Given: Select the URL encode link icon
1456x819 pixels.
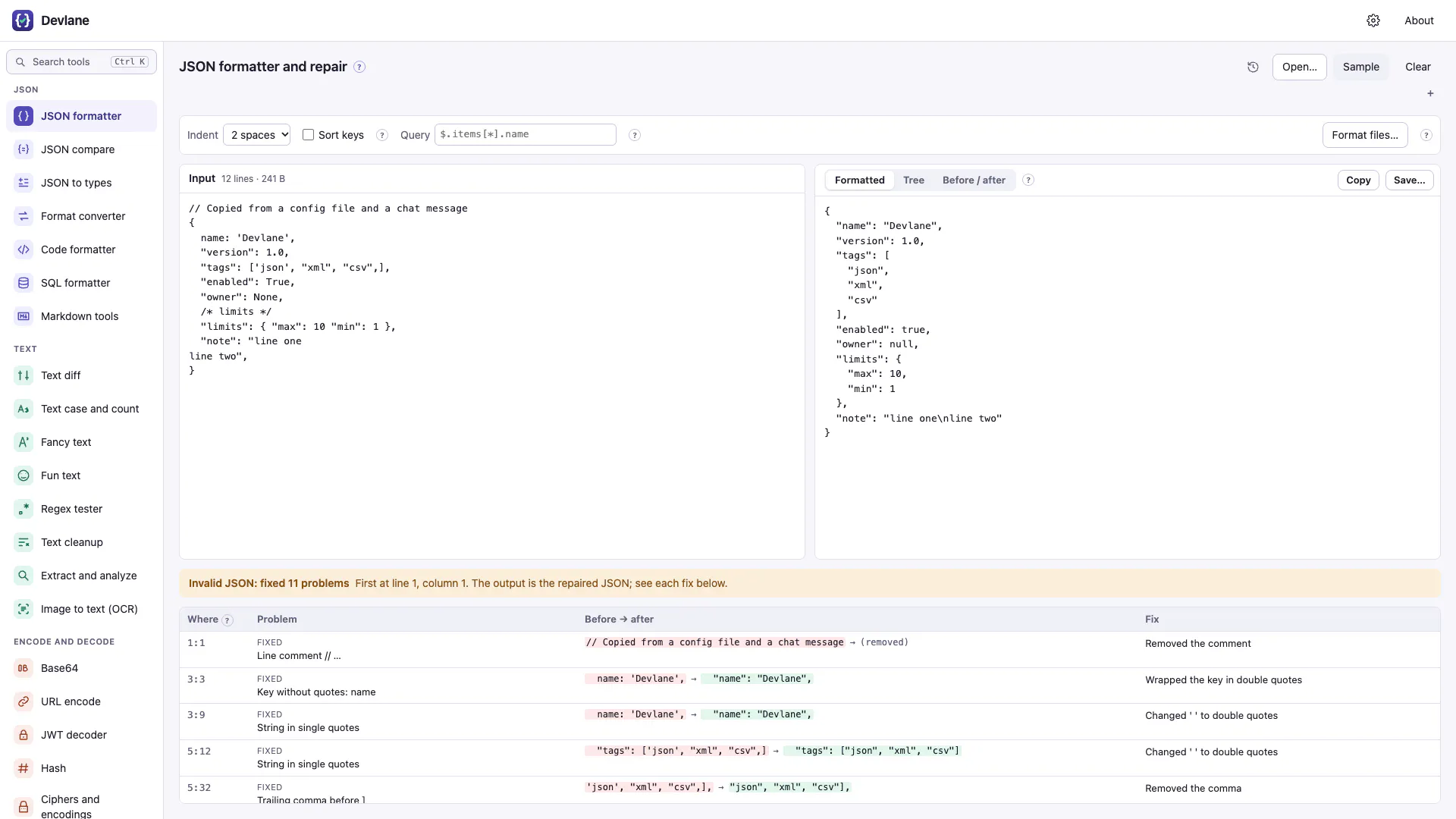Looking at the screenshot, I should click(24, 701).
